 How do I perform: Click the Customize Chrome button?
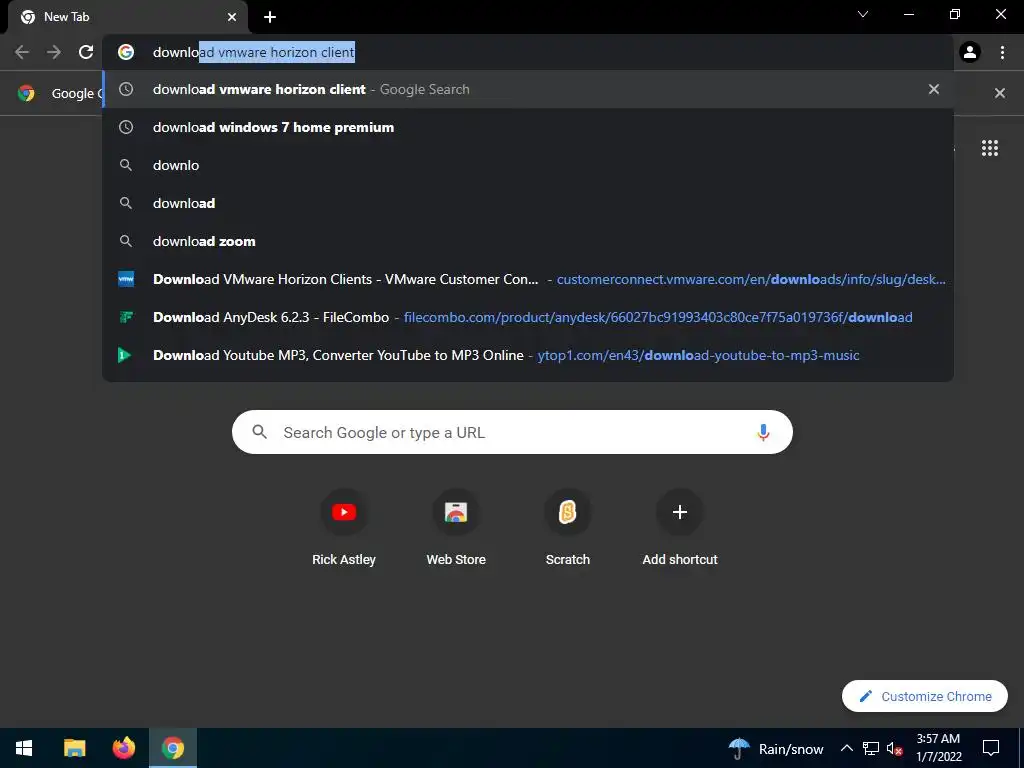coord(925,696)
